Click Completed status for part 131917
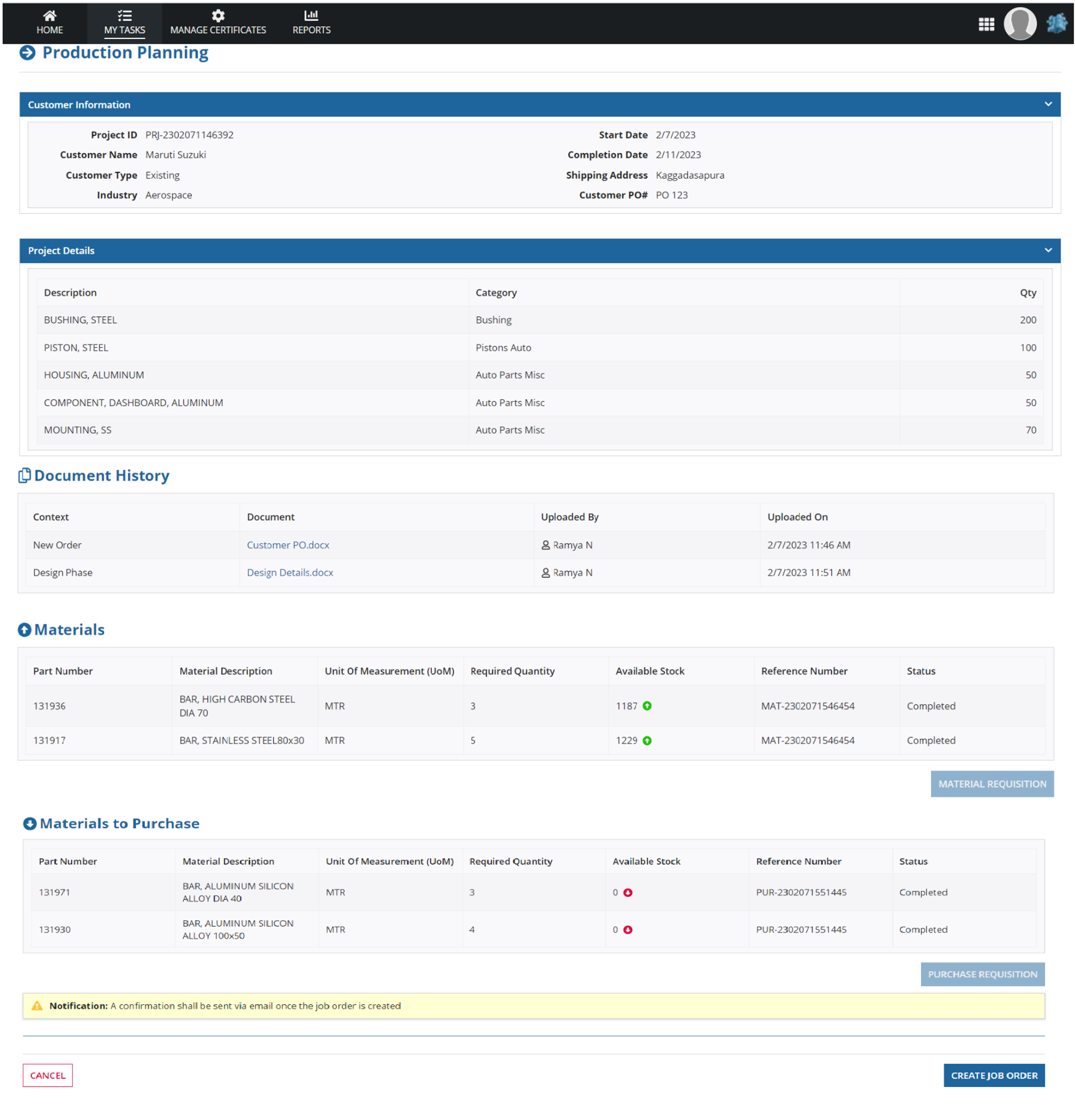The height and width of the screenshot is (1120, 1075). (x=931, y=741)
